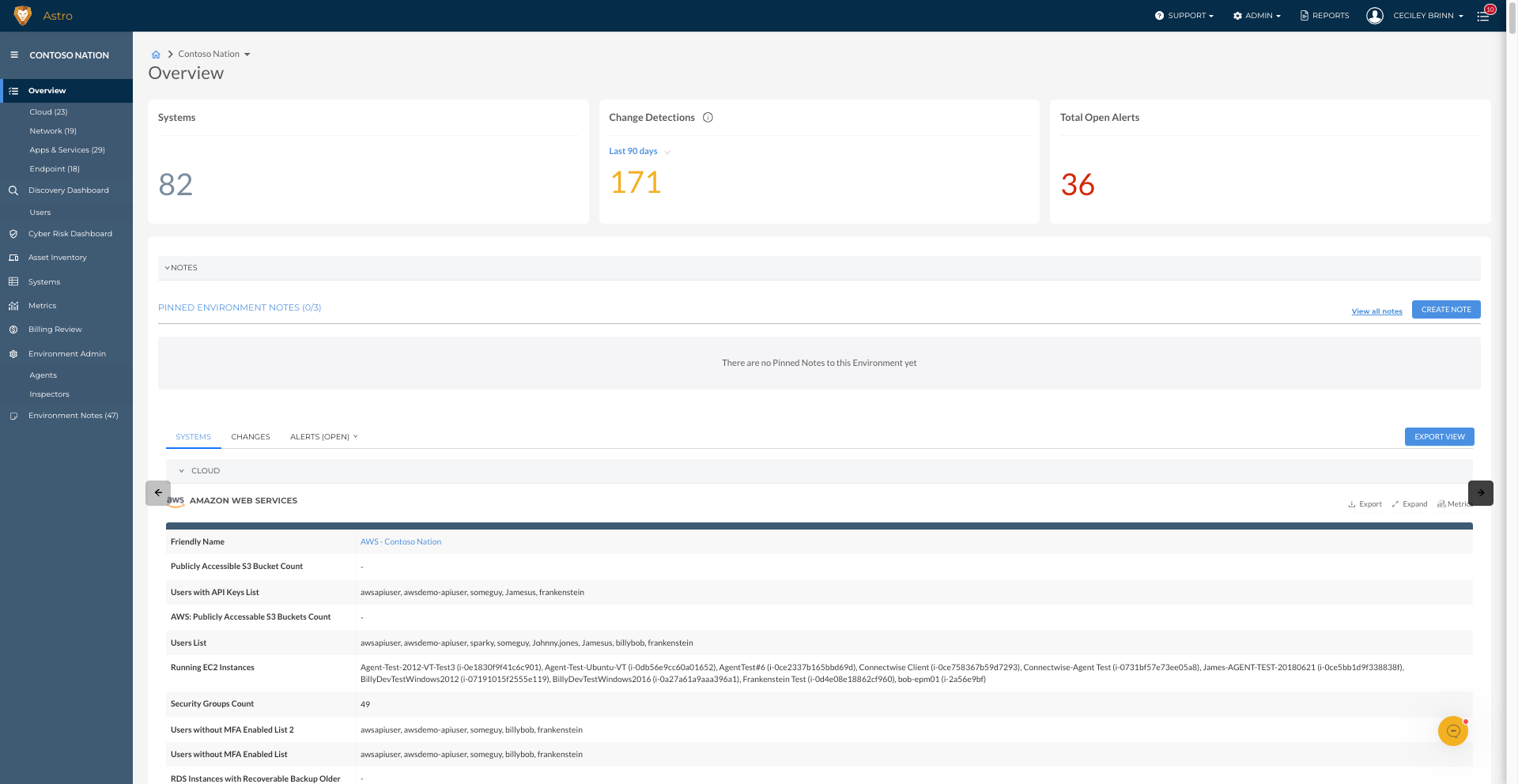This screenshot has width=1518, height=784.
Task: Click the Create Note button
Action: 1446,310
